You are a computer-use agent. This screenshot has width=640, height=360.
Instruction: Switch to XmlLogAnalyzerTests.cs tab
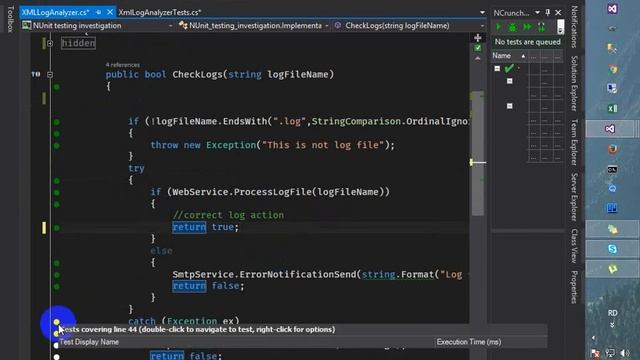160,13
